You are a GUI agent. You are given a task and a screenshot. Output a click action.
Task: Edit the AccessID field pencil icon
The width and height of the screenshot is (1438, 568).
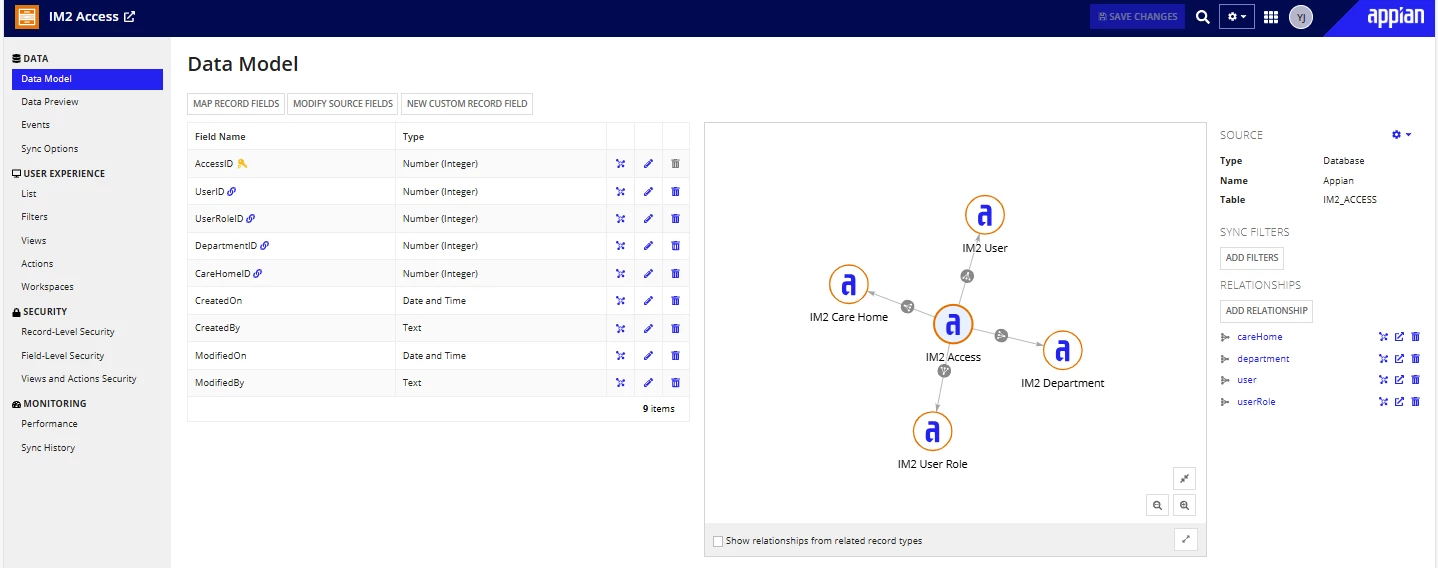[x=648, y=164]
